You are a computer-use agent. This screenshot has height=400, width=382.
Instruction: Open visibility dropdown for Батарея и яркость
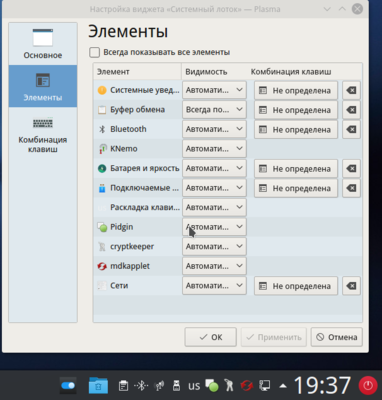coord(214,168)
